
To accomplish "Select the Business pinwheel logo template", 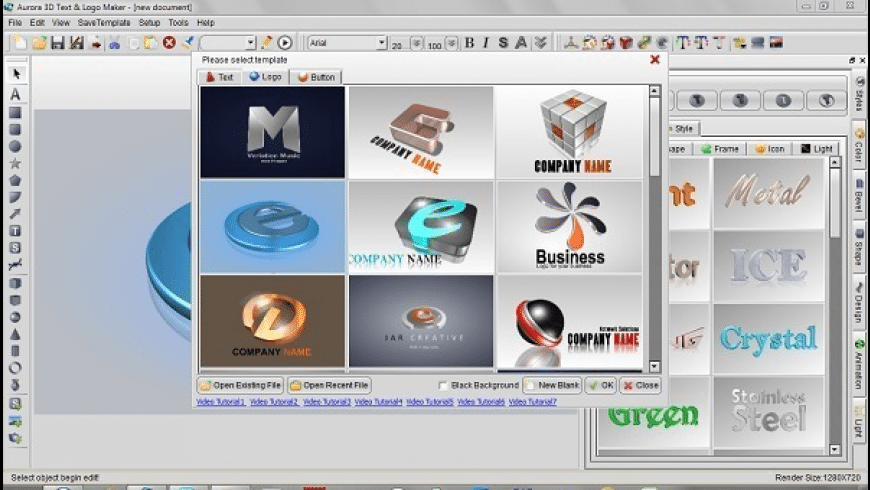I will coord(570,226).
